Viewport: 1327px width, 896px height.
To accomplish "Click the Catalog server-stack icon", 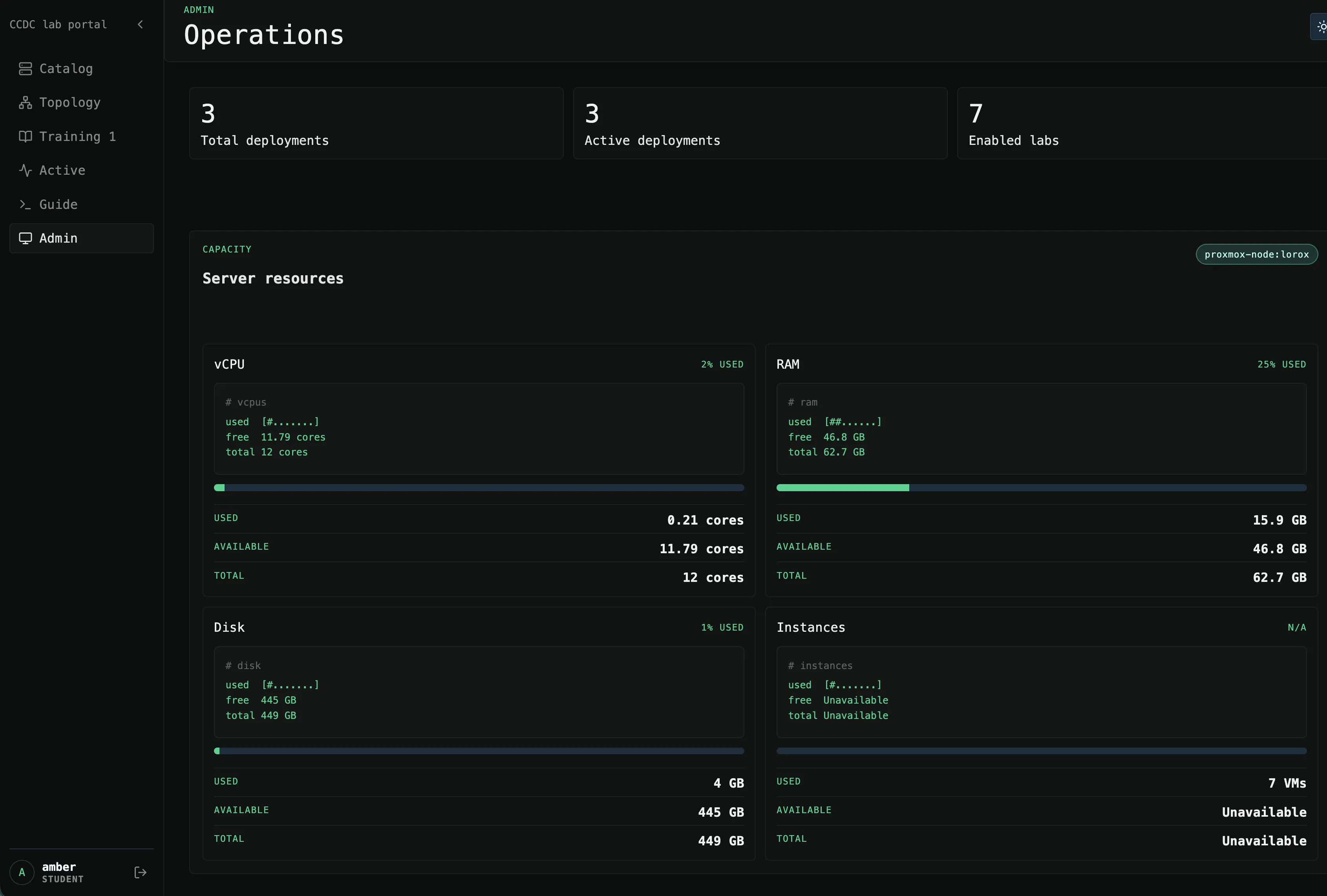I will 25,69.
